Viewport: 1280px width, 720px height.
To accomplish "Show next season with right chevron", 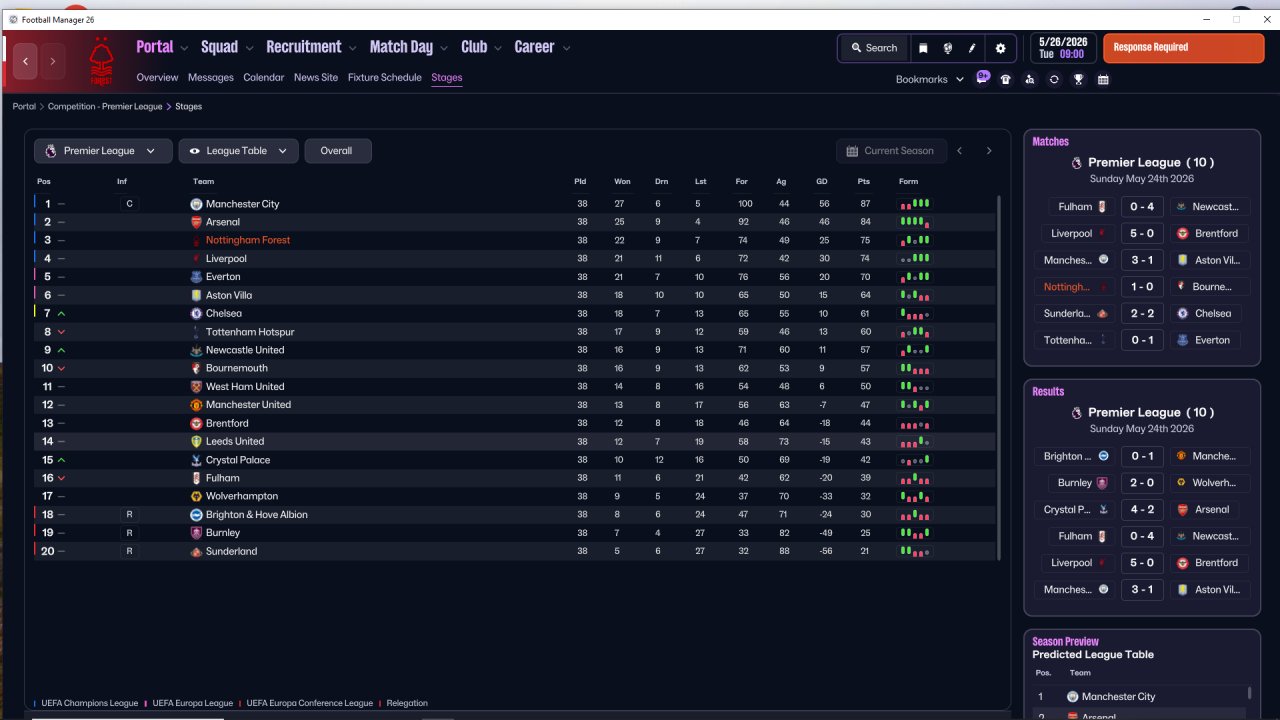I will click(989, 151).
